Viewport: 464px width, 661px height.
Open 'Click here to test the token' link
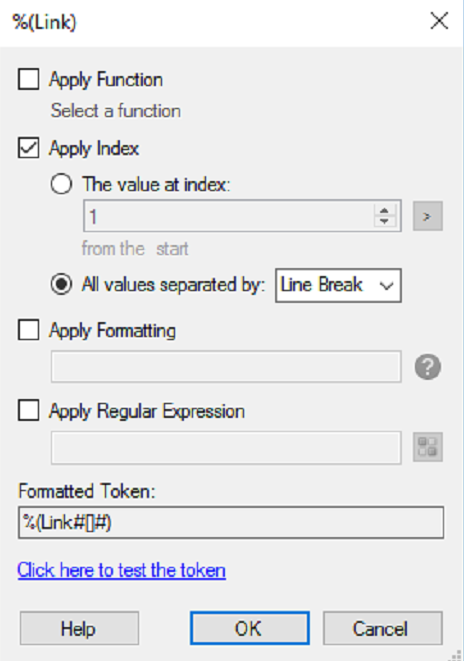[121, 570]
